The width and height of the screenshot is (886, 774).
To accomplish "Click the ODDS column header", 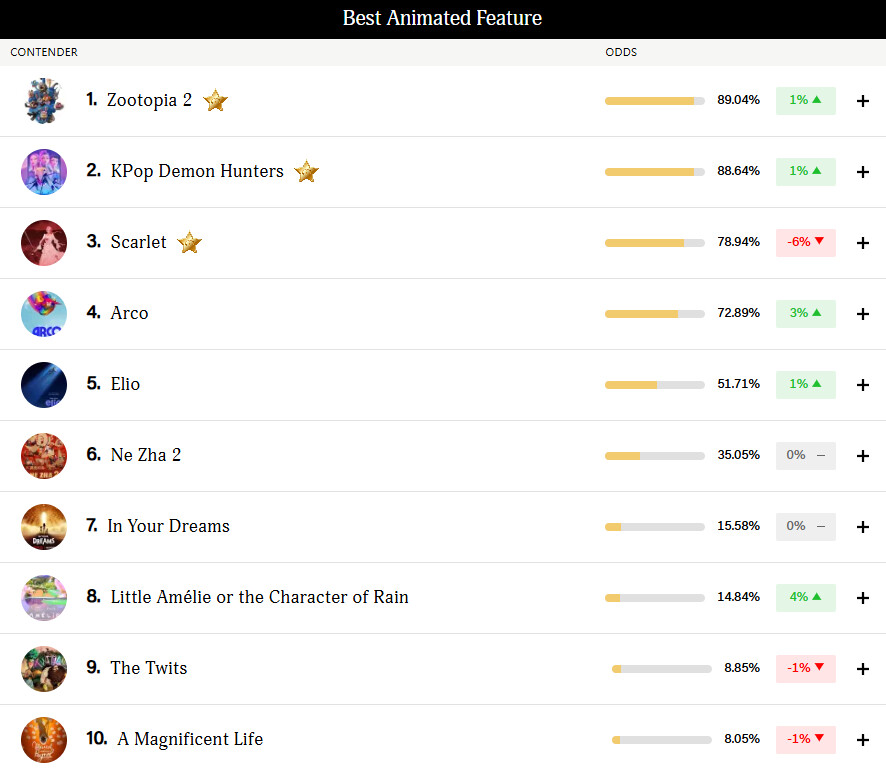I will [621, 52].
